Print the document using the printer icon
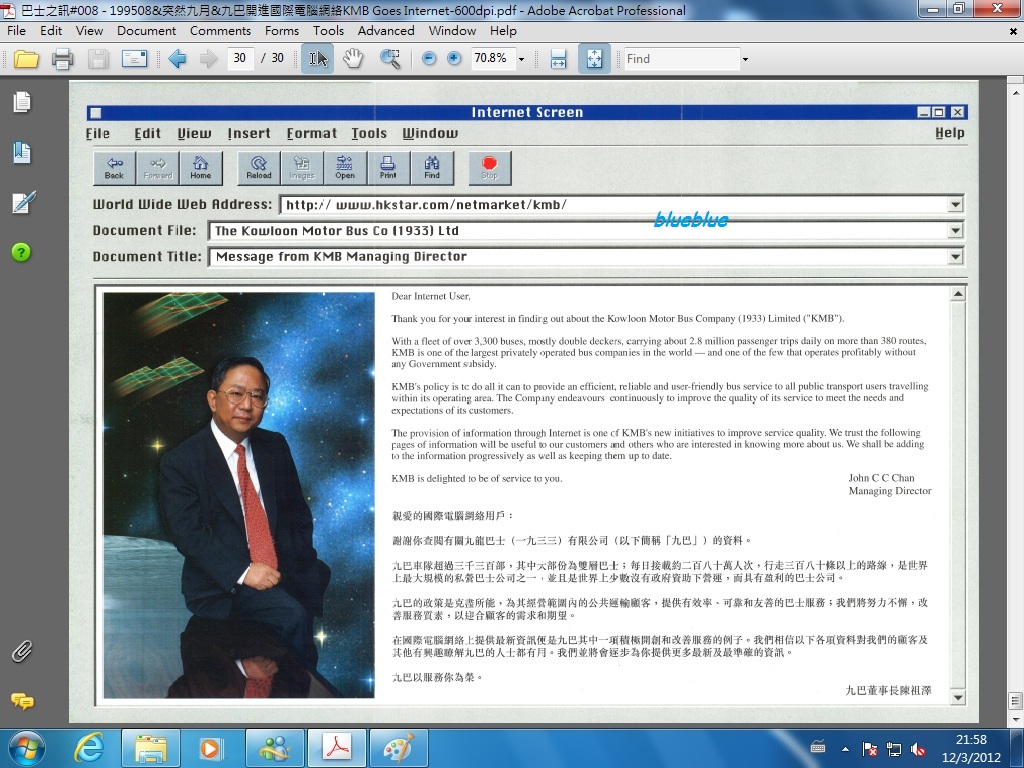The width and height of the screenshot is (1024, 768). tap(62, 59)
